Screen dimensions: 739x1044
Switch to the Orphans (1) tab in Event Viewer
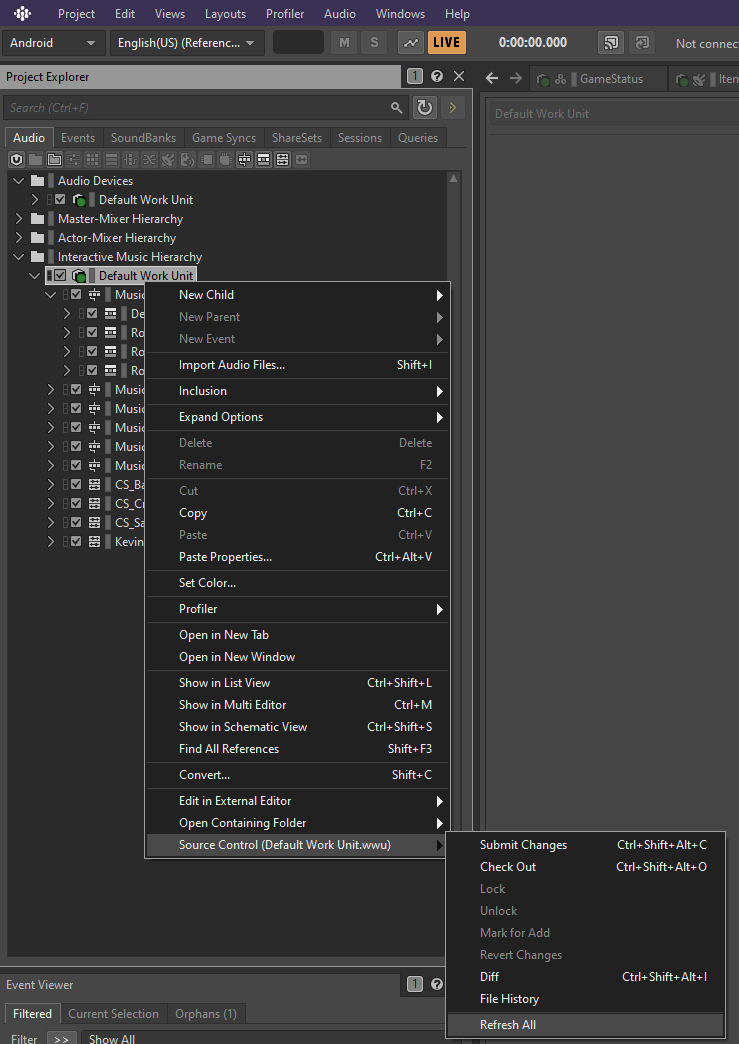pos(206,1013)
